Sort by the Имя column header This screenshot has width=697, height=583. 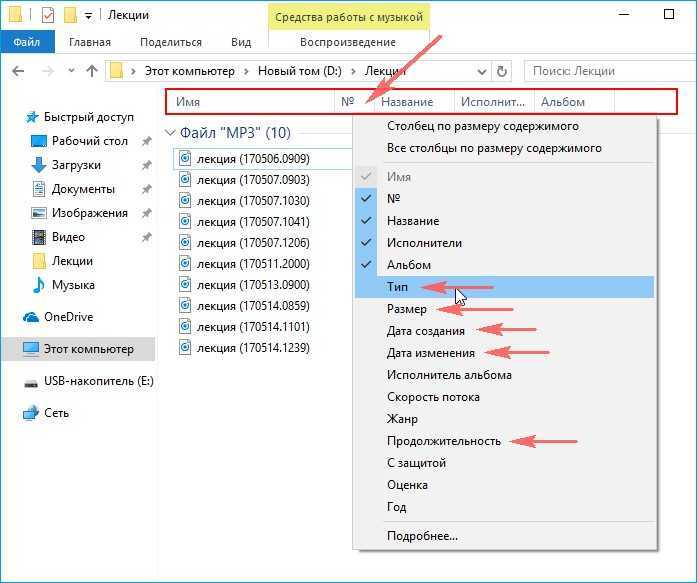click(x=251, y=102)
